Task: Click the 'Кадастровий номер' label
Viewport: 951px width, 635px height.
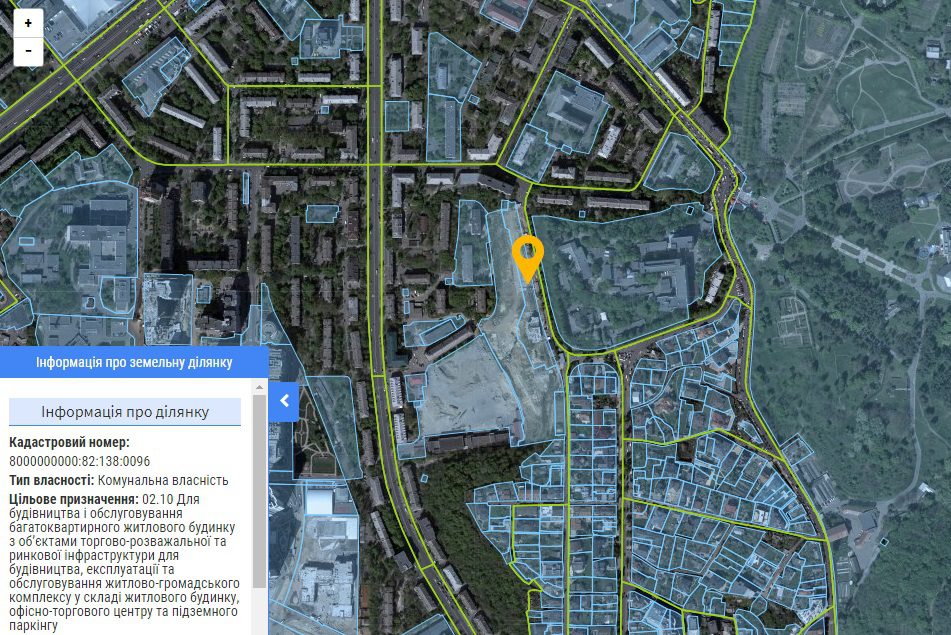Action: pyautogui.click(x=69, y=442)
